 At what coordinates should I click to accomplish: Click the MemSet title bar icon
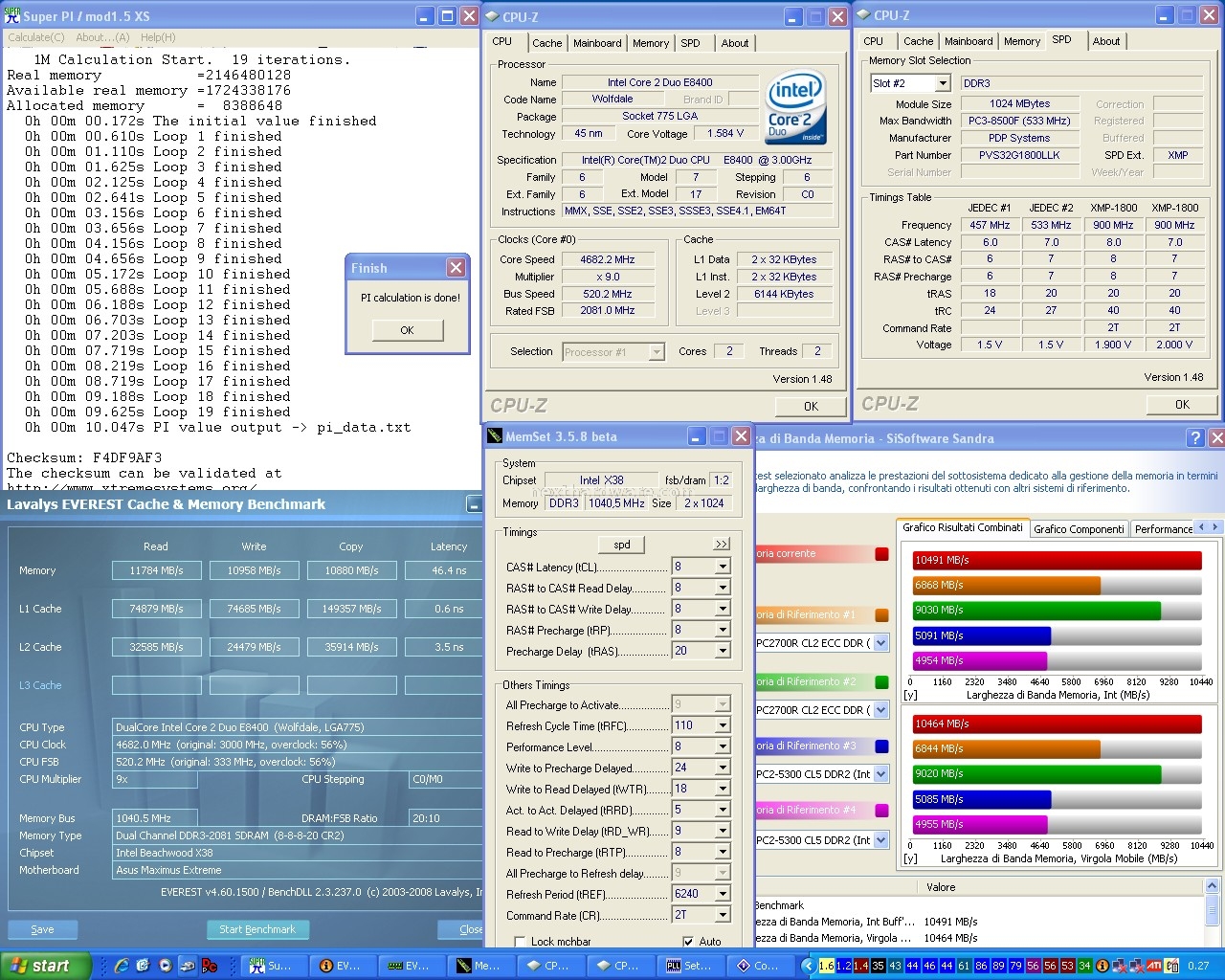[495, 436]
